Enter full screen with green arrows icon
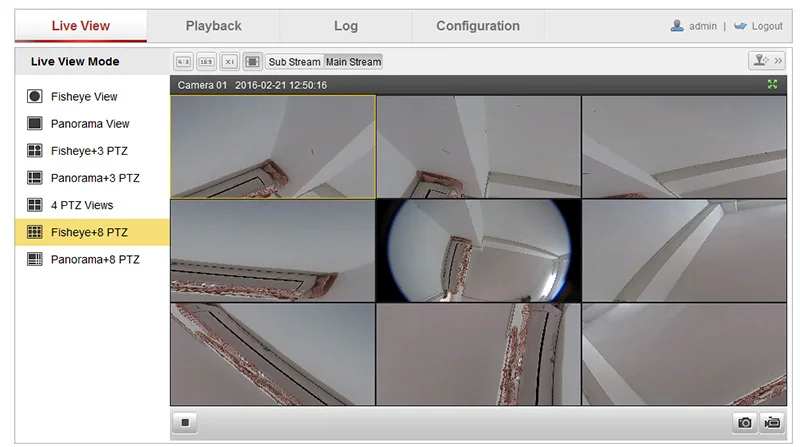The width and height of the screenshot is (800, 447). (x=772, y=85)
